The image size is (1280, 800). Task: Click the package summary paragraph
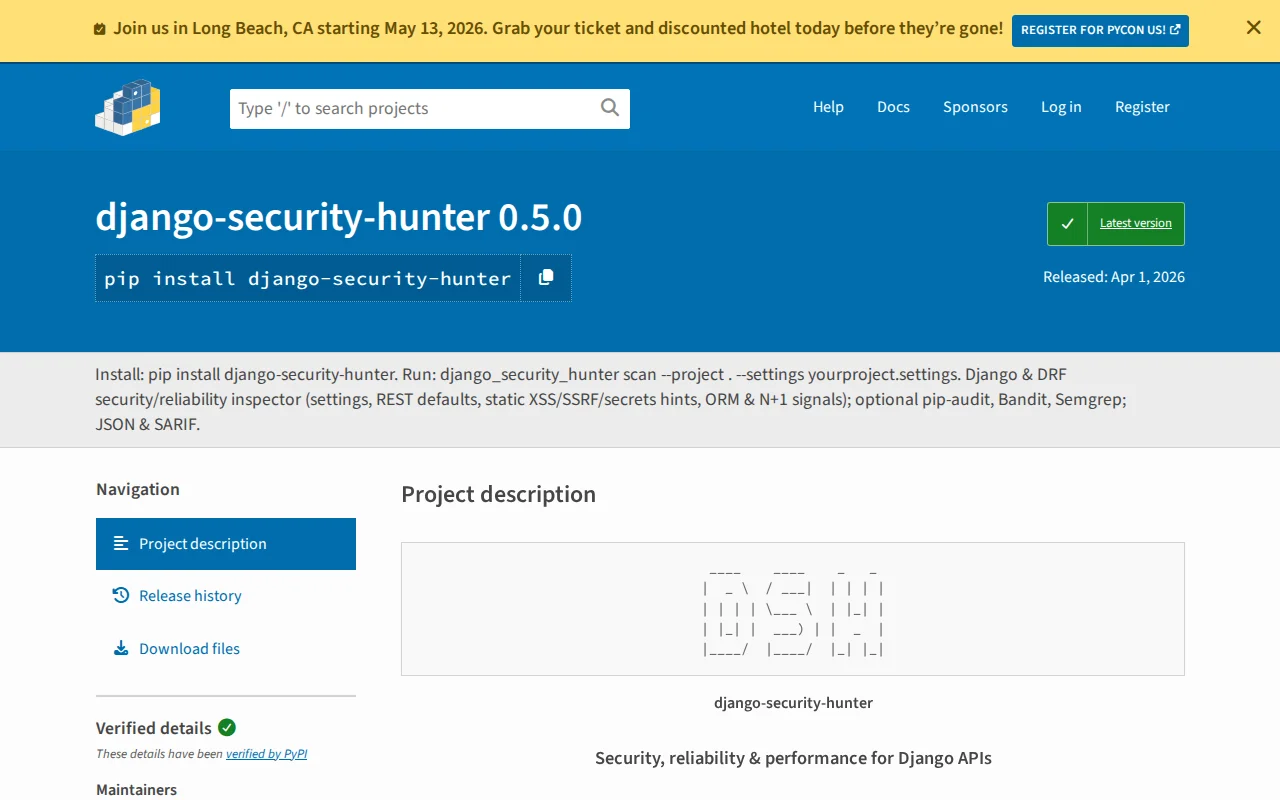click(610, 399)
